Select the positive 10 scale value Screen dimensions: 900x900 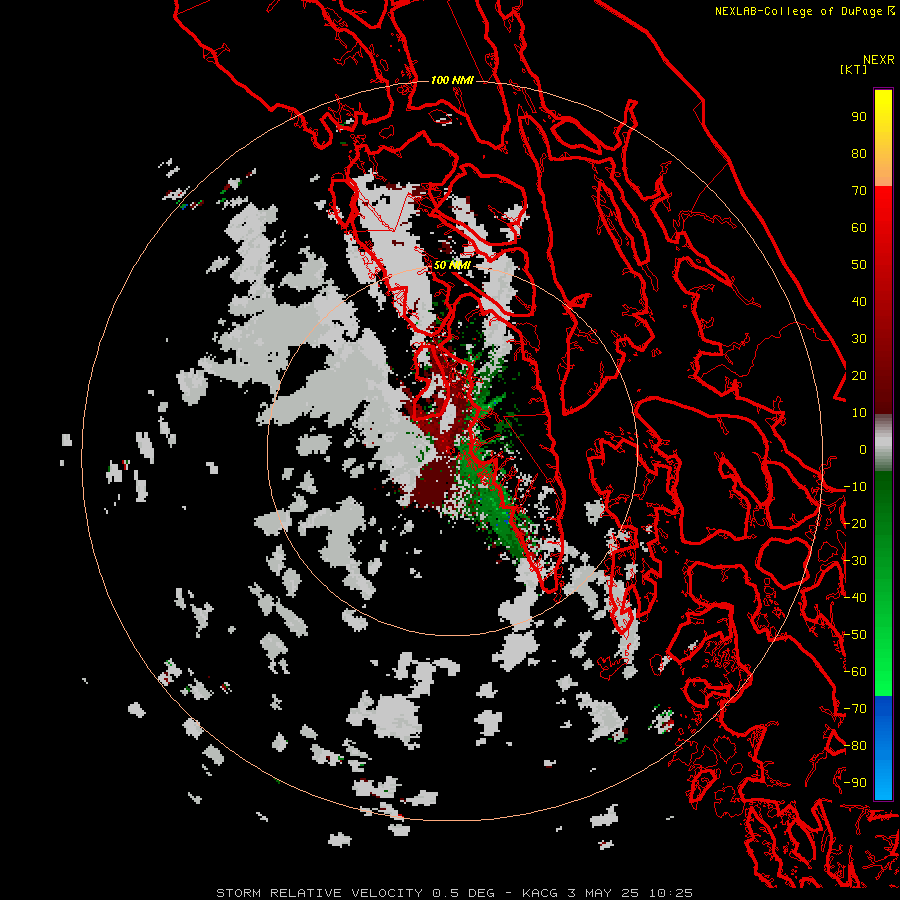coord(859,413)
